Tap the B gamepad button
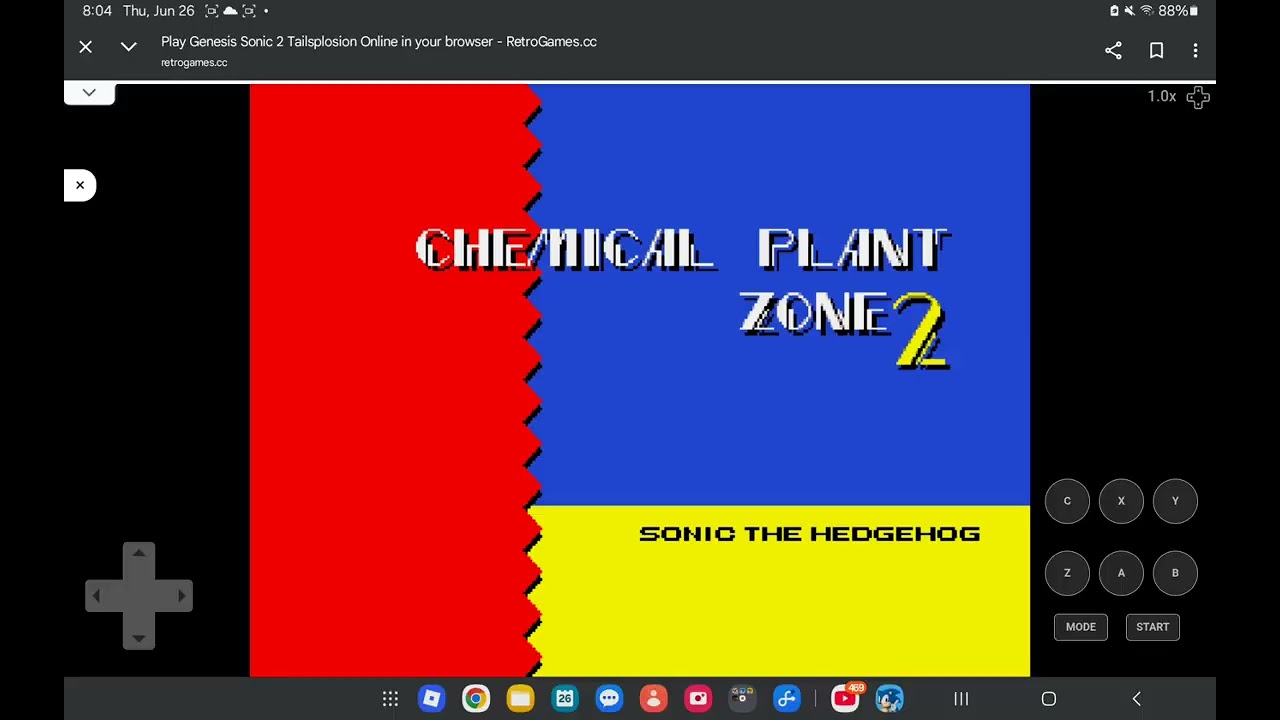Viewport: 1280px width, 720px height. (x=1175, y=573)
